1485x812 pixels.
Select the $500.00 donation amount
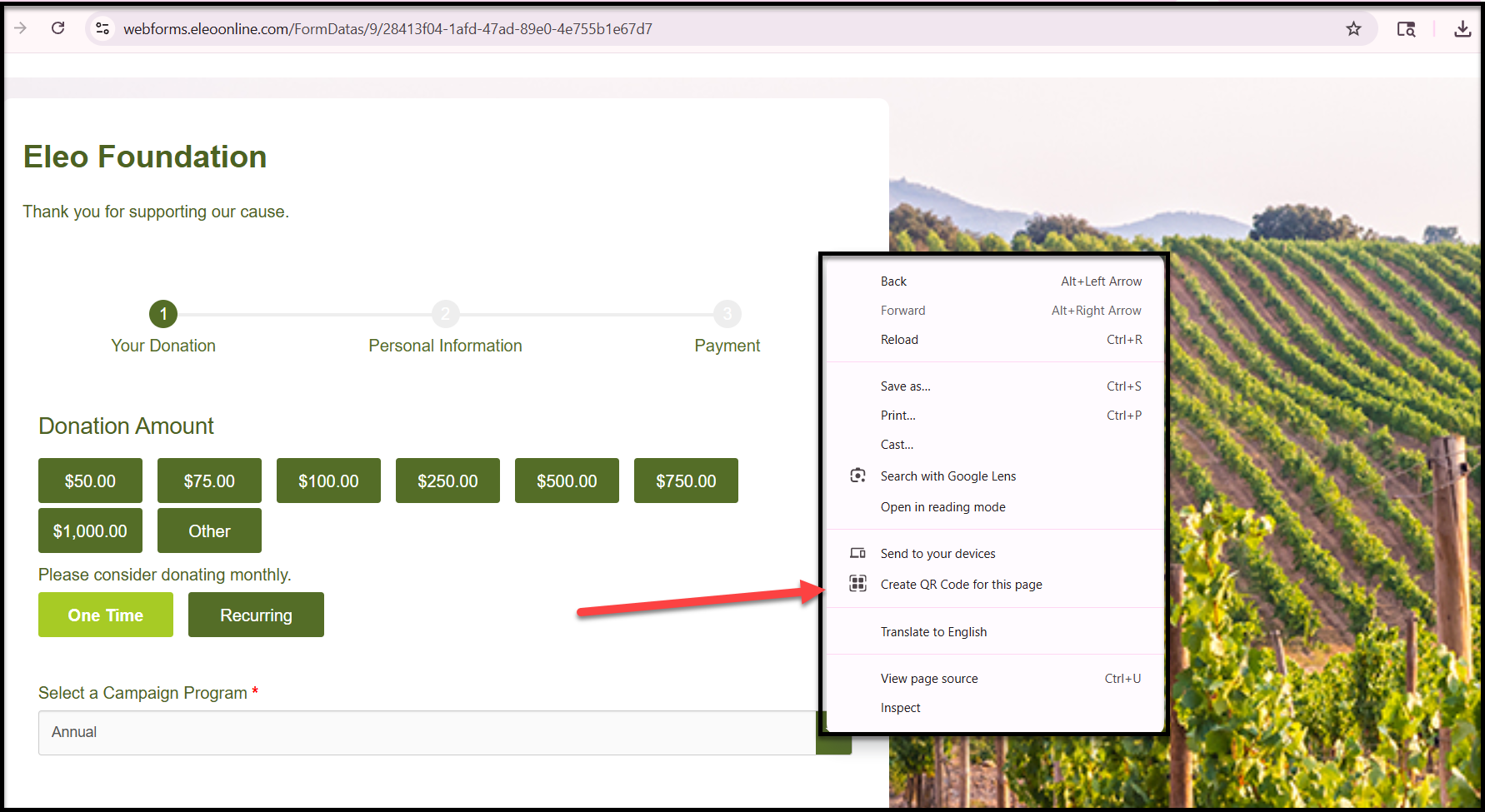[x=567, y=481]
